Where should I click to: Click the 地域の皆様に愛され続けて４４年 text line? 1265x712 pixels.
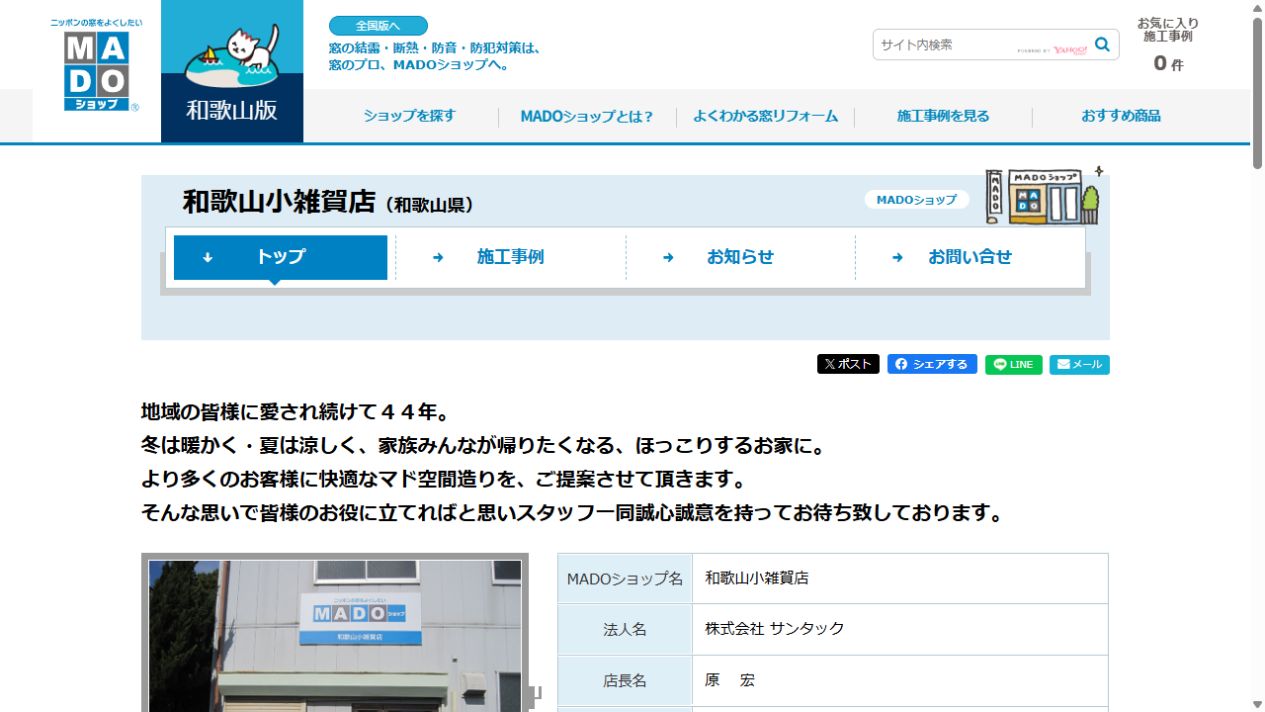[296, 412]
